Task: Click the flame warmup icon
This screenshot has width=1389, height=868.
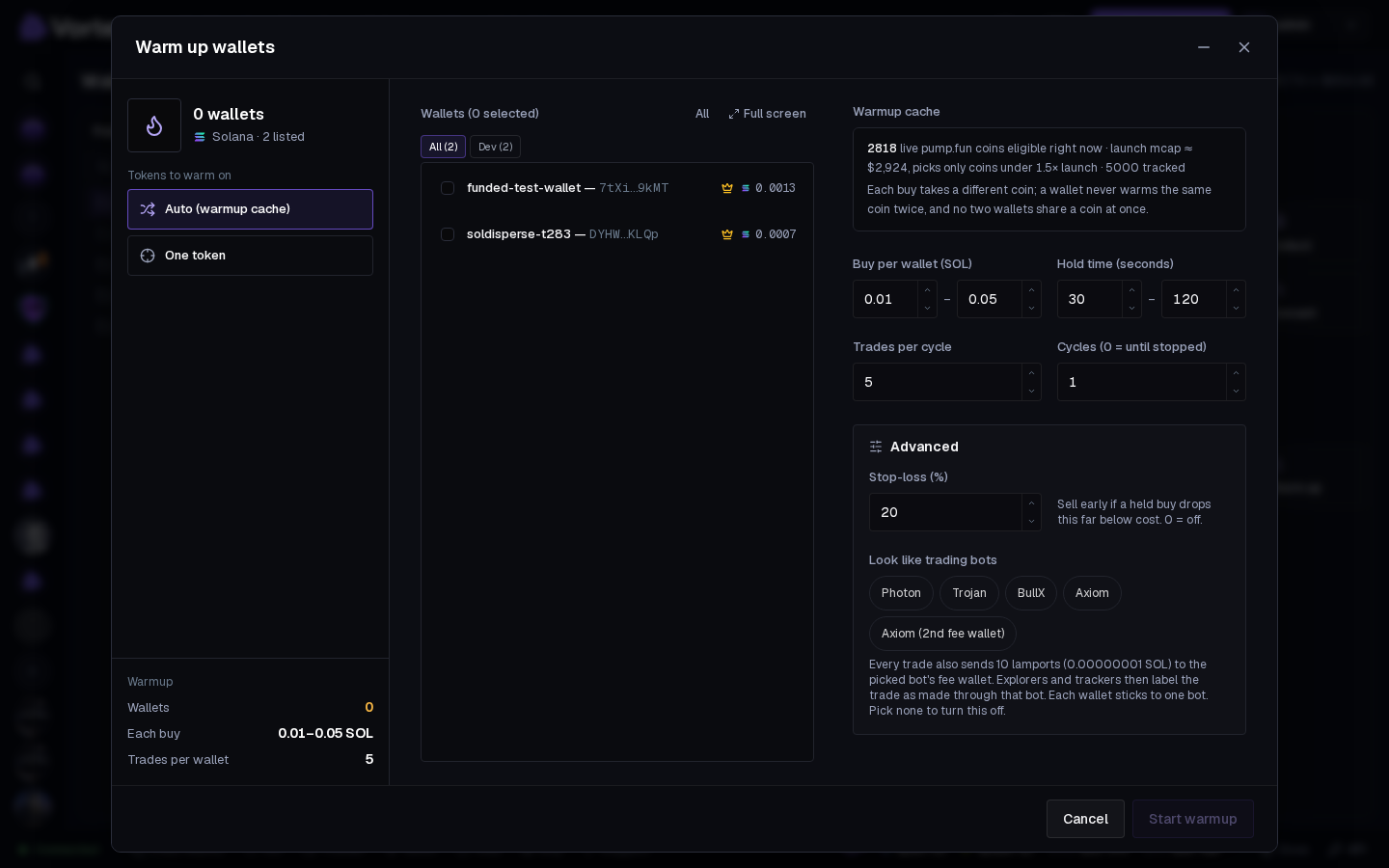Action: click(x=154, y=125)
